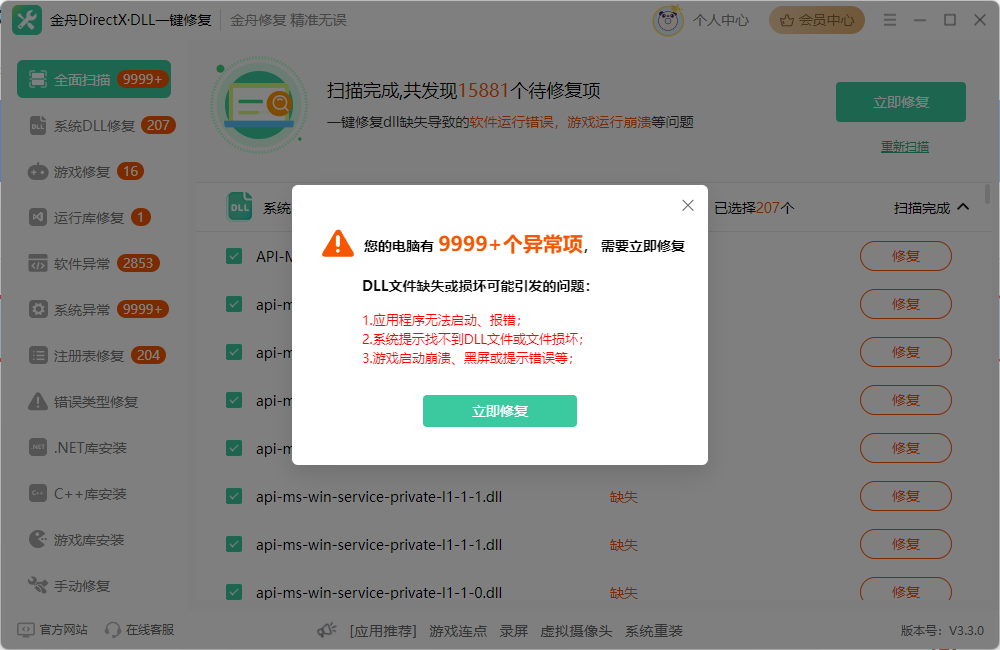Viewport: 1000px width, 650px height.
Task: Click 修复 for first api-ms-win-service-private-l1-1-1.dll
Action: tap(906, 496)
